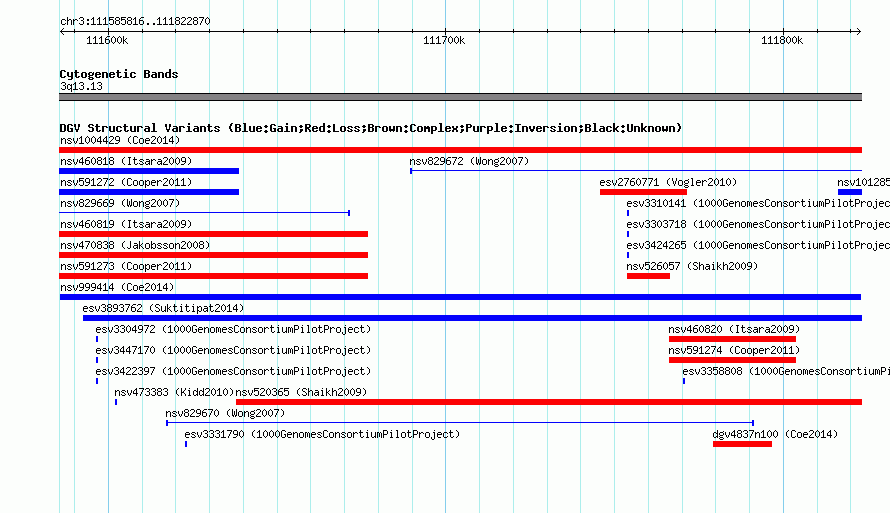Click nsv460820 (Itsara2009) label
This screenshot has height=513, width=890.
pos(734,329)
